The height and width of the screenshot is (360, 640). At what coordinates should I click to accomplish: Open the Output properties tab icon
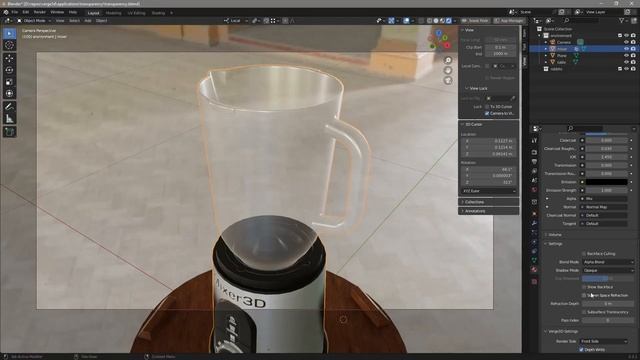[534, 162]
